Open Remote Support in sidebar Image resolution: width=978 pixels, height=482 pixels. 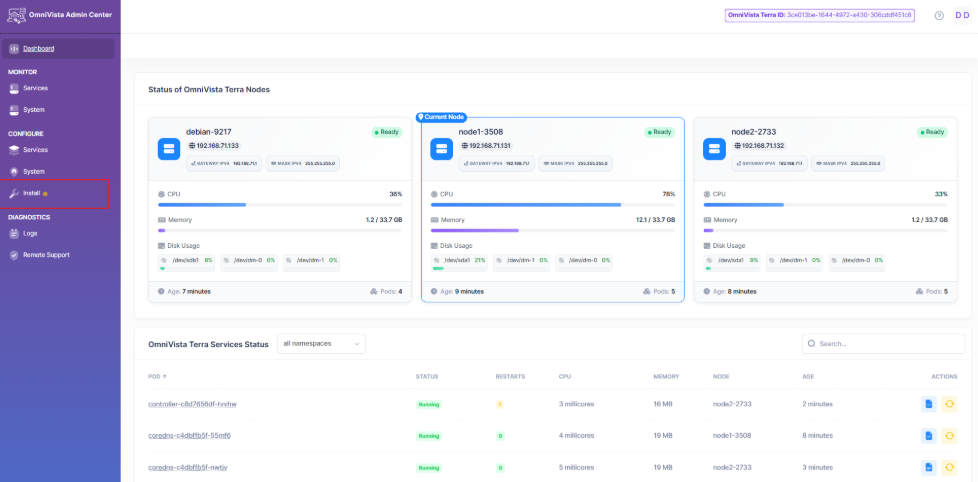(x=46, y=255)
